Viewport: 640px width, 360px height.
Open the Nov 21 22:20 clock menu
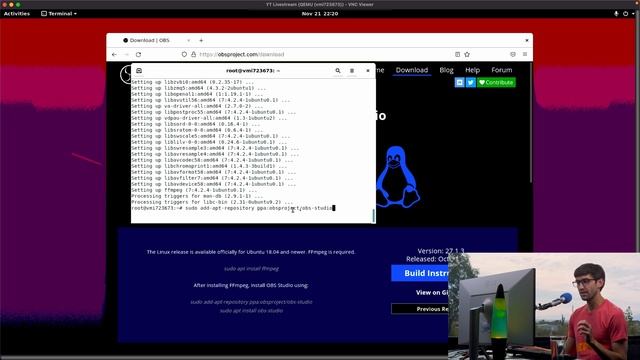pos(320,13)
